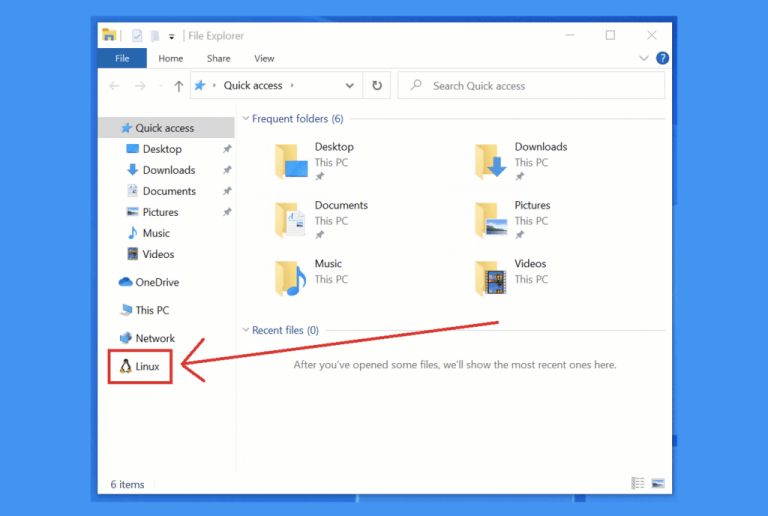Open the Linux entry in navigation pane

click(140, 366)
